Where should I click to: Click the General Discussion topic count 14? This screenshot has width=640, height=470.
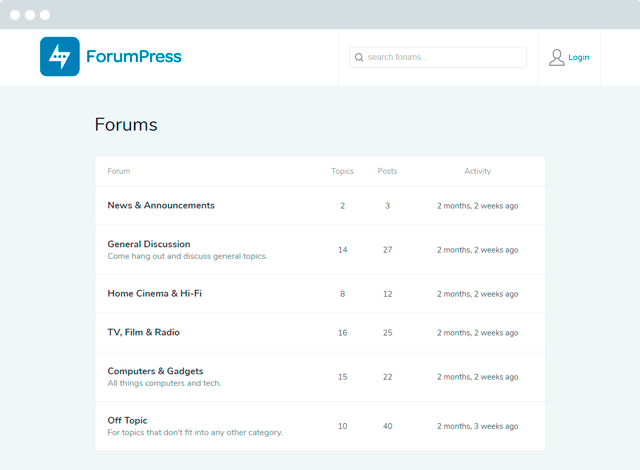[342, 250]
